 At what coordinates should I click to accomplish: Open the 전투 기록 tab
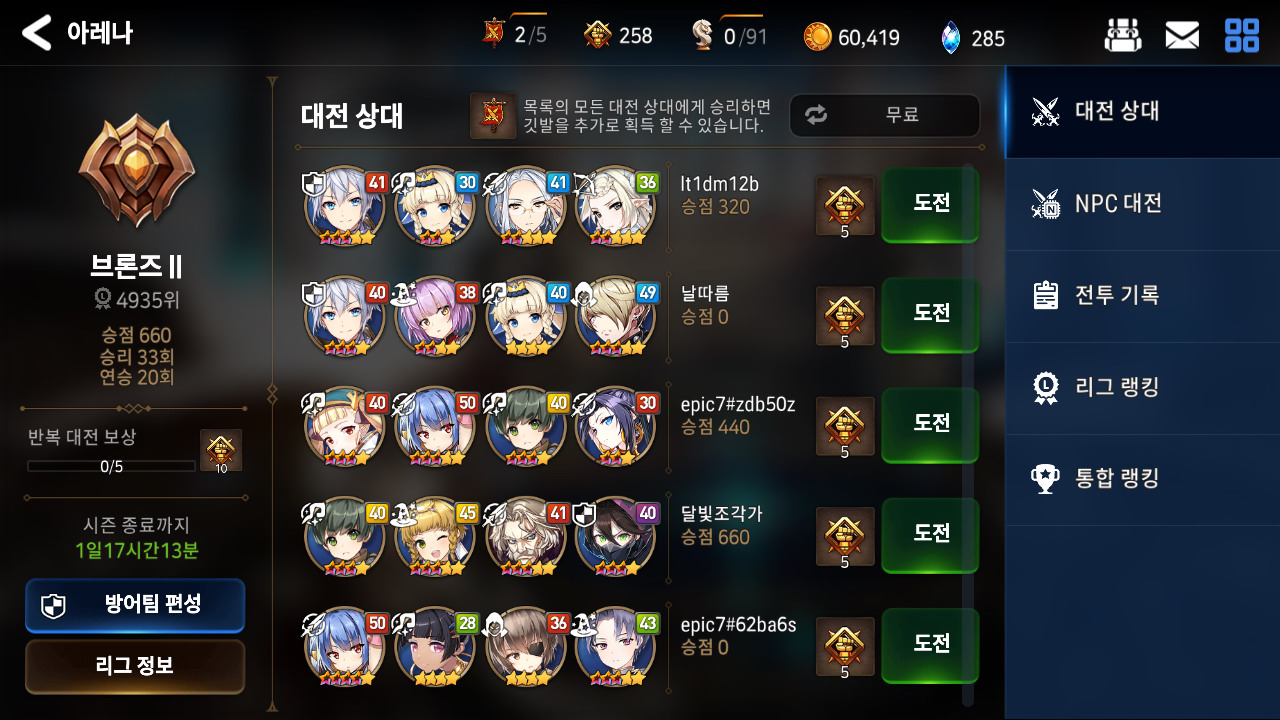(x=1143, y=296)
